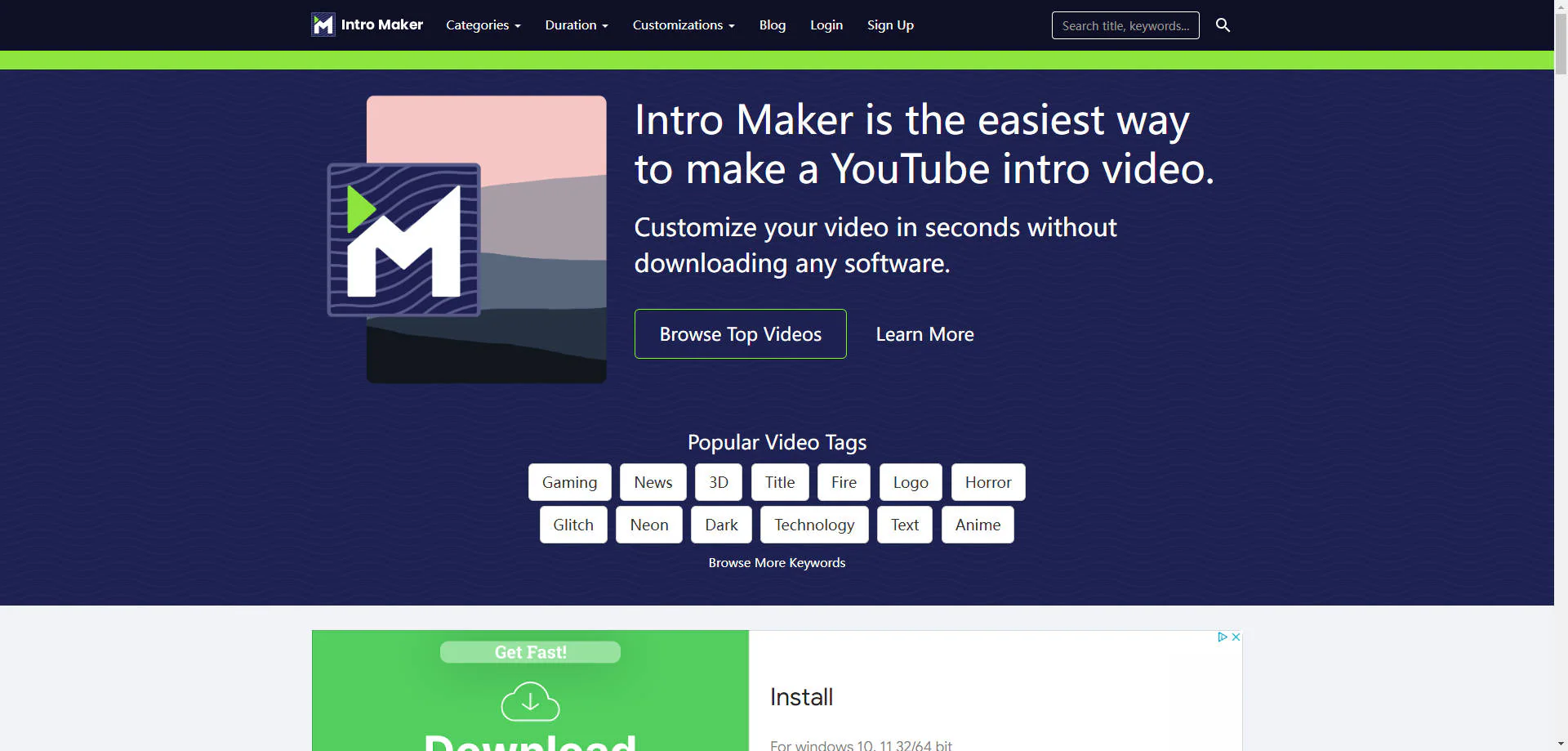Click the Intro Maker brand name
Viewport: 1568px width, 751px height.
pyautogui.click(x=382, y=25)
